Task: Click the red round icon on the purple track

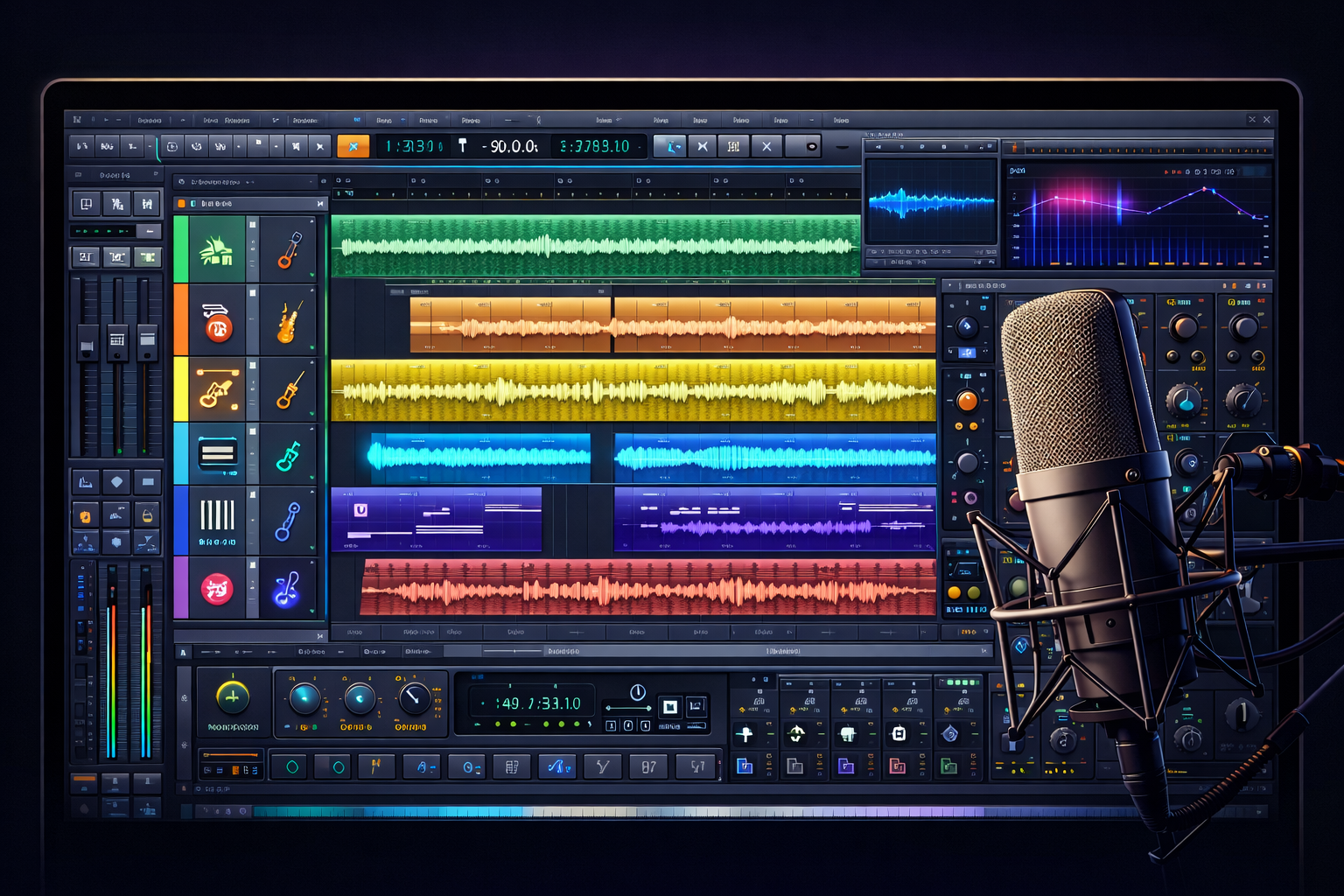Action: pyautogui.click(x=217, y=589)
